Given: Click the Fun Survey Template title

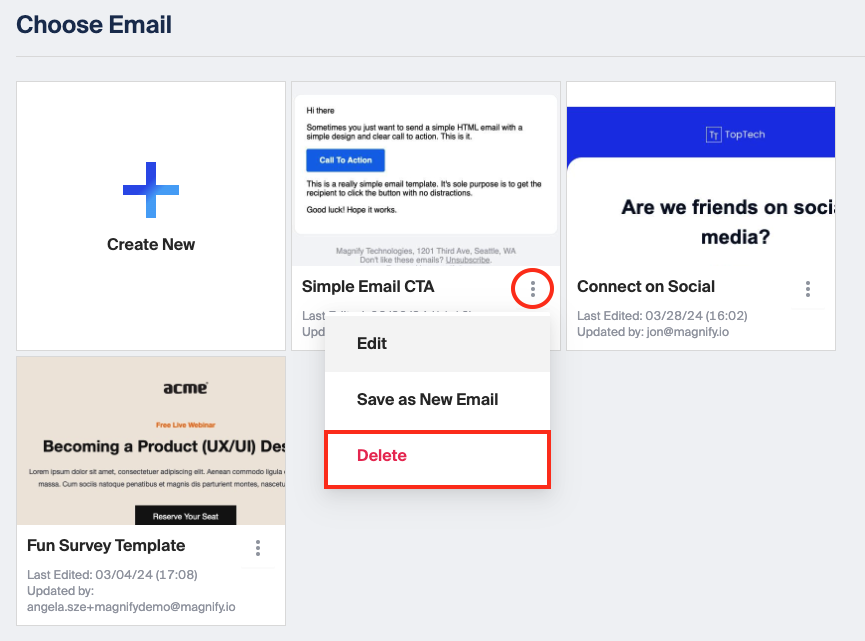Looking at the screenshot, I should click(x=106, y=546).
